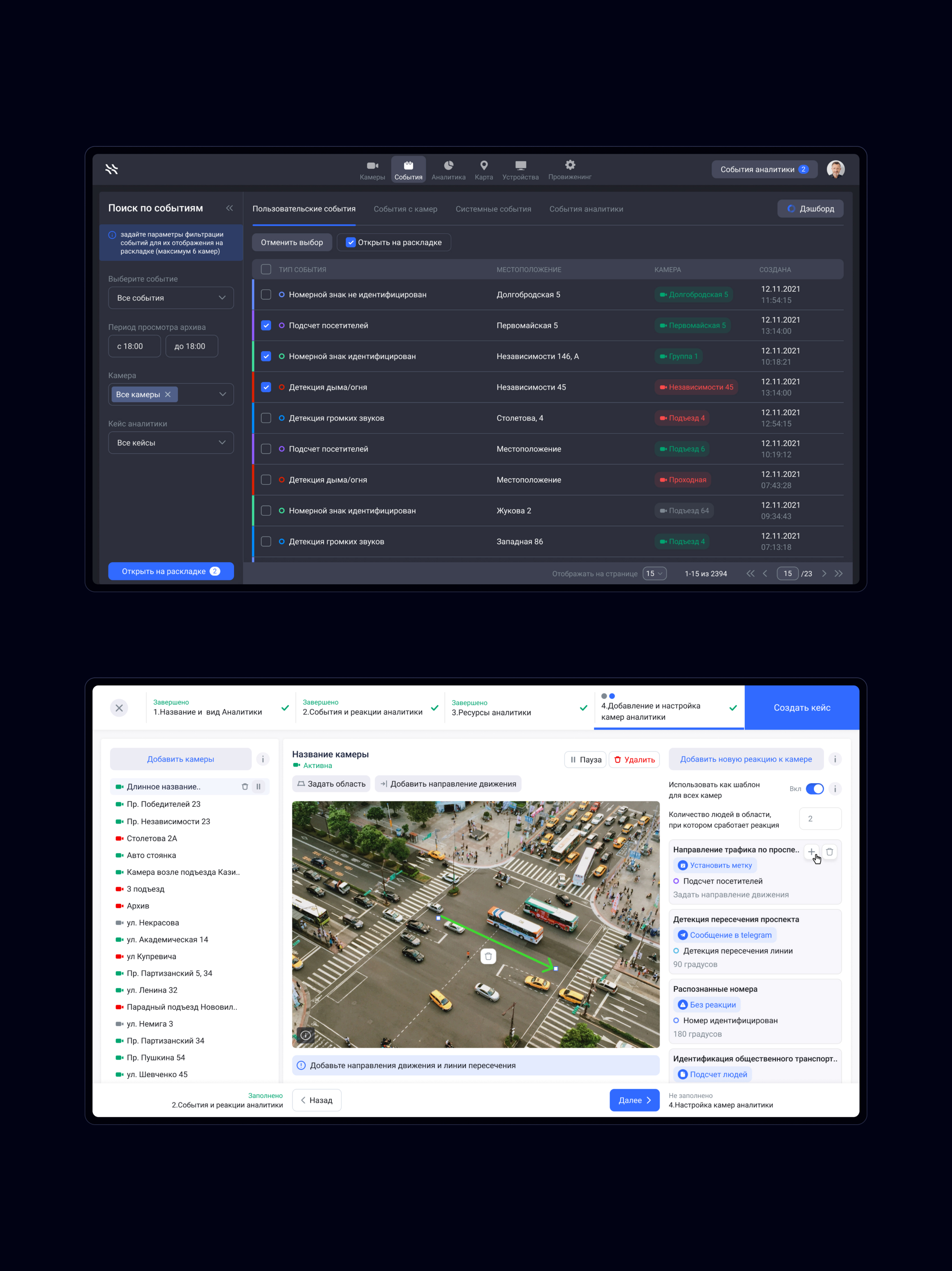Switch to События с камер tab
Image resolution: width=952 pixels, height=1271 pixels.
[405, 209]
